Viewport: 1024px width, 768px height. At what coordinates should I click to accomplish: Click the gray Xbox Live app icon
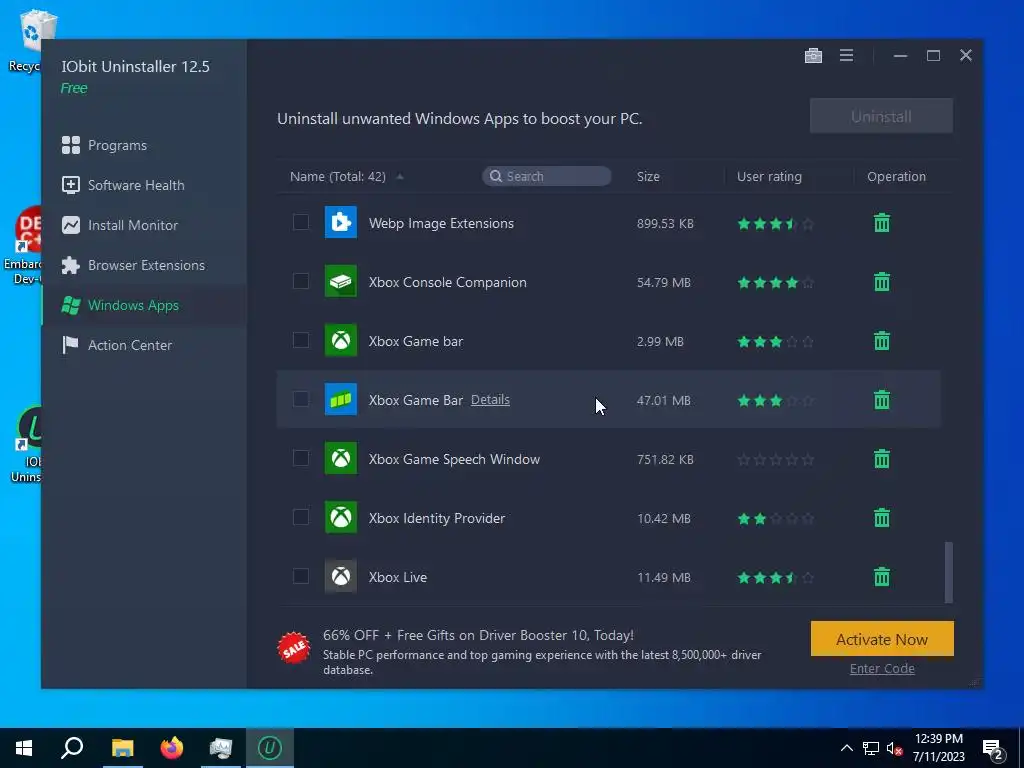pos(341,576)
